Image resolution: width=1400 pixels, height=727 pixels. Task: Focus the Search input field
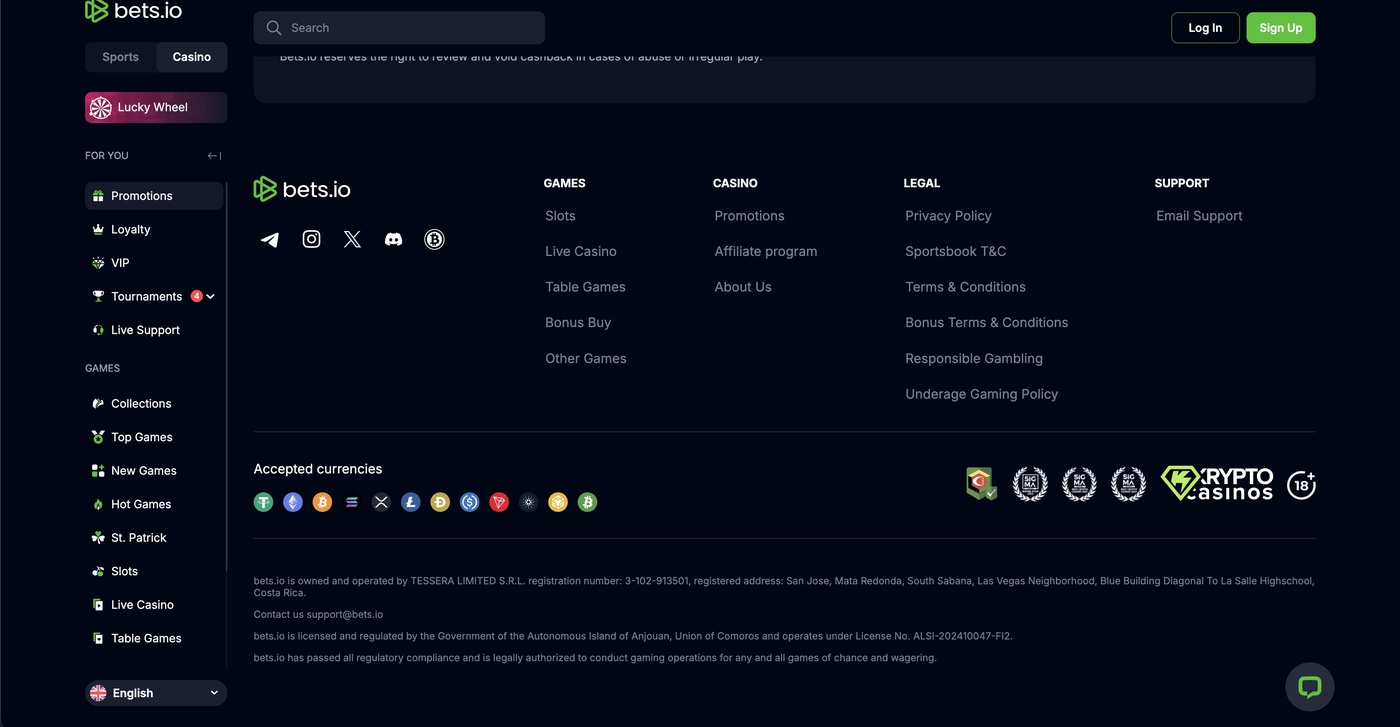399,28
